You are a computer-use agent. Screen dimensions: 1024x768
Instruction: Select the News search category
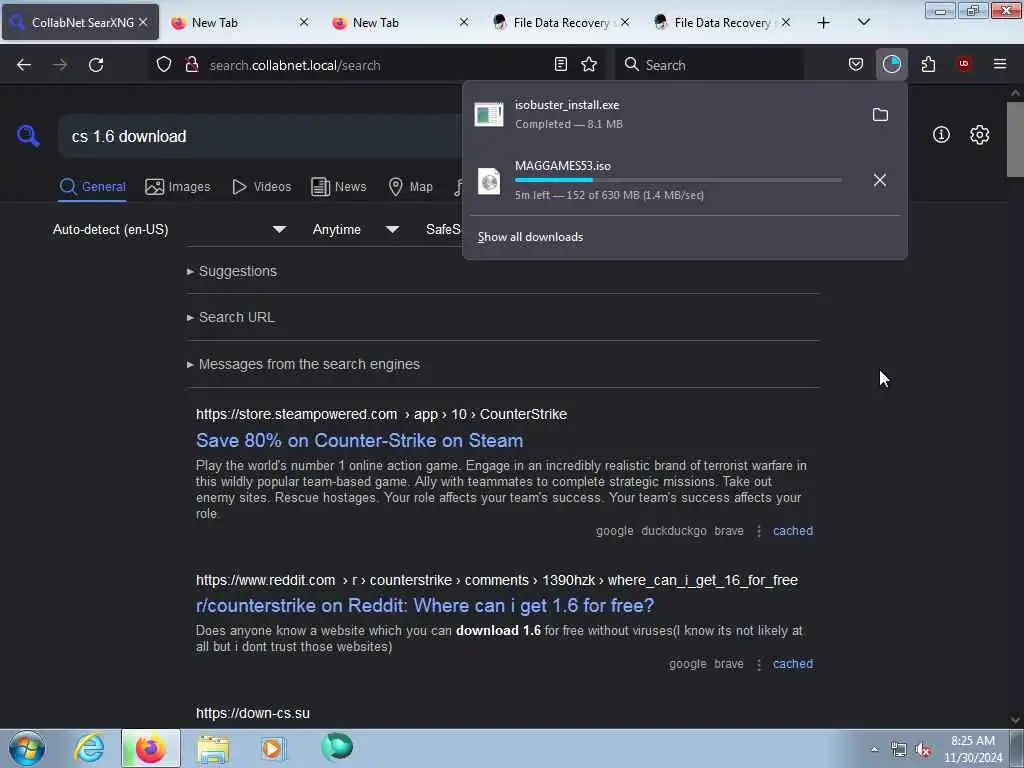339,187
